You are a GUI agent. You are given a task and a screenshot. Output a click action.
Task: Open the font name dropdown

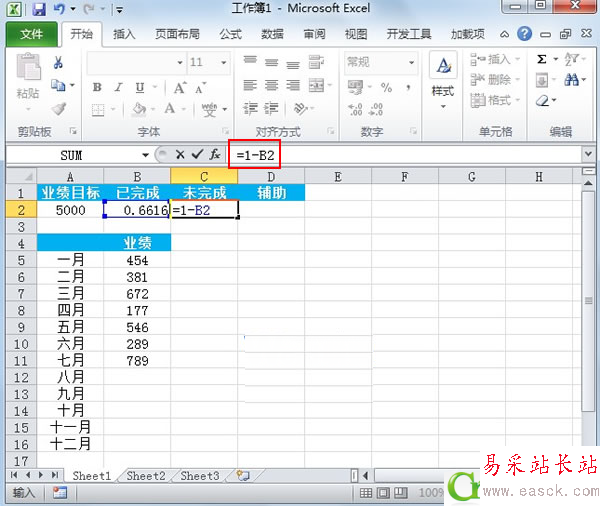[x=179, y=62]
